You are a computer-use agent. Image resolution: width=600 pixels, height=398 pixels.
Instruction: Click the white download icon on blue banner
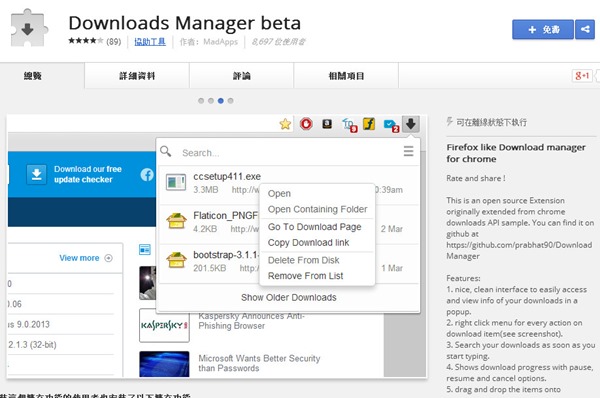[36, 174]
